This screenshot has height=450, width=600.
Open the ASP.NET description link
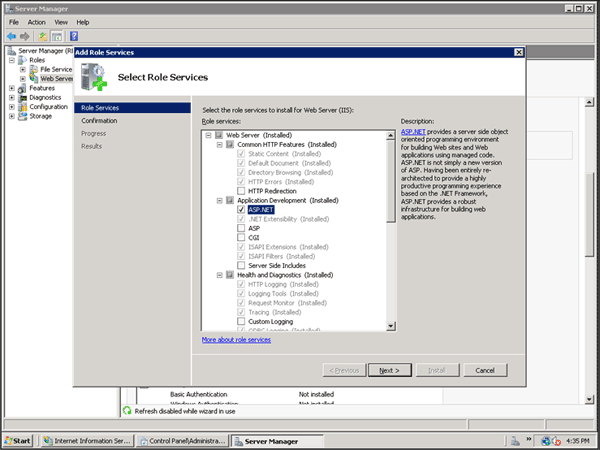click(x=413, y=132)
